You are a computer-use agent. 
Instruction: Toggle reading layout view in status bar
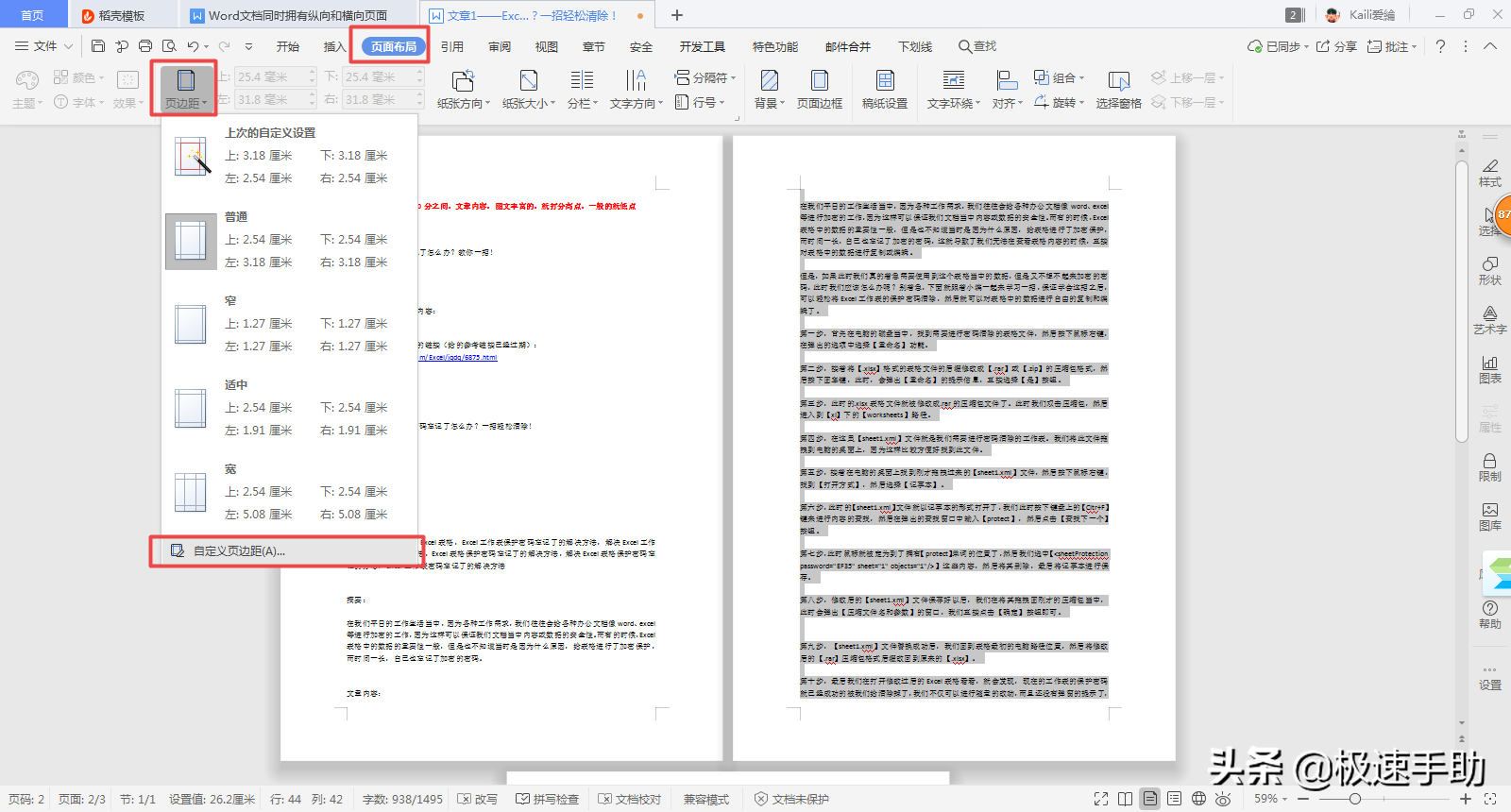coord(1125,799)
